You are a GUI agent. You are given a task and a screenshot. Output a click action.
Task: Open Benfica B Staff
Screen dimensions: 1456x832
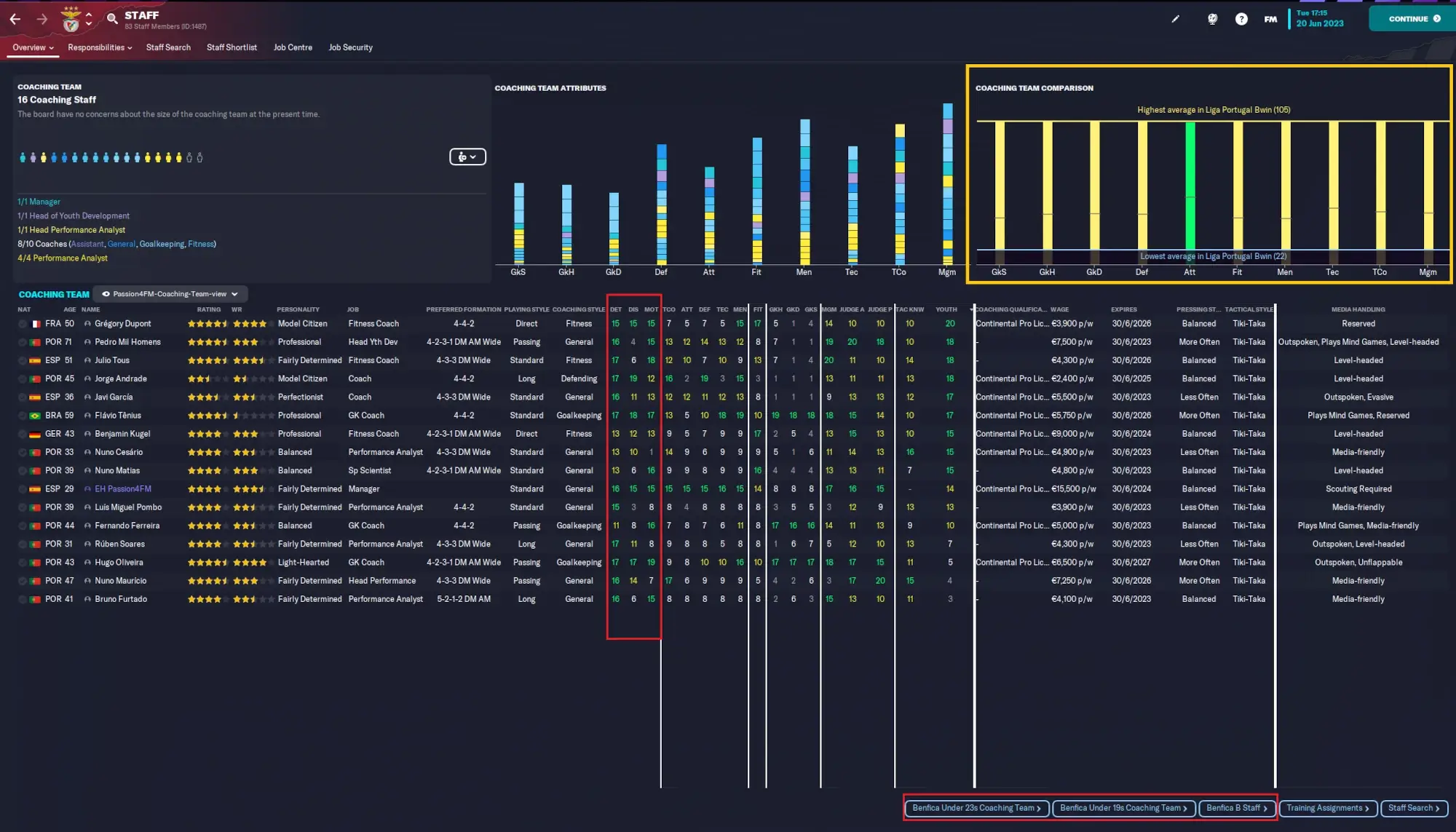click(1236, 808)
